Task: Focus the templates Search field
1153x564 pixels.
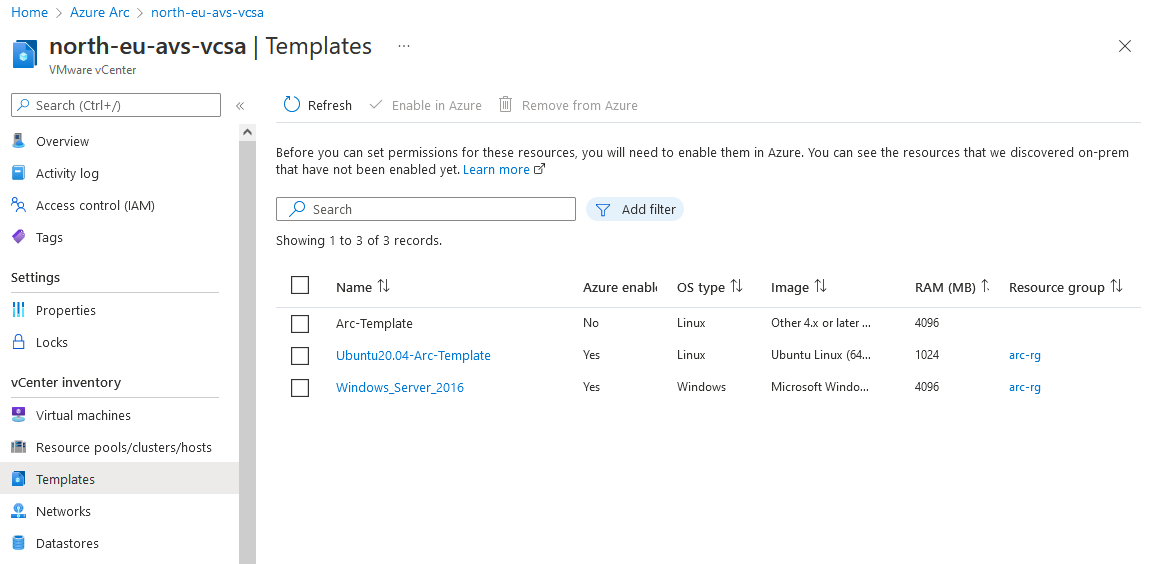Action: click(x=426, y=209)
